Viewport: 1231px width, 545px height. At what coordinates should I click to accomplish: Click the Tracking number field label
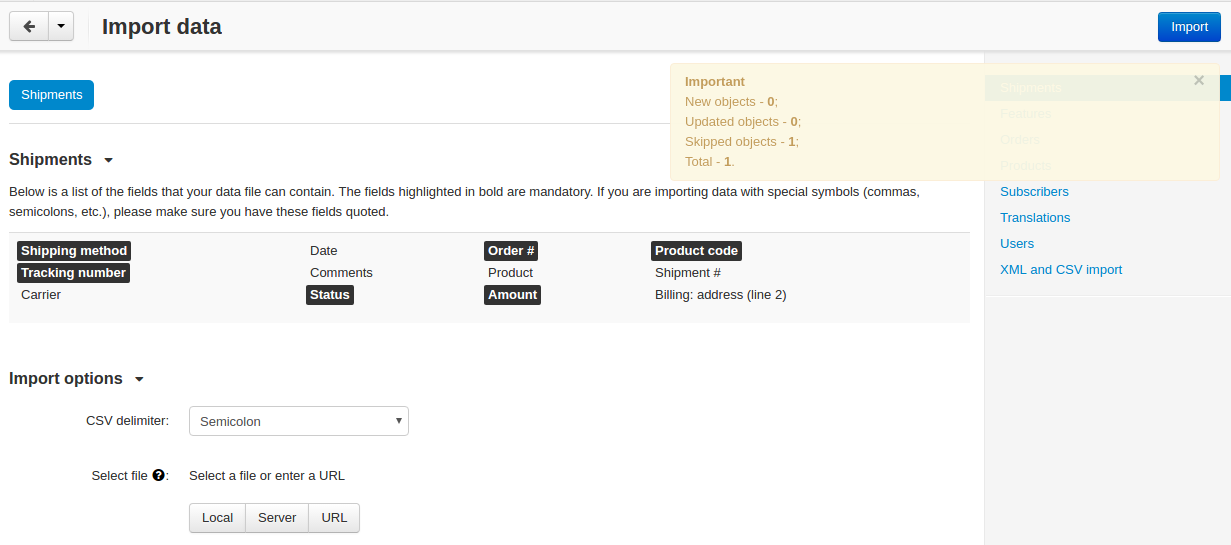tap(73, 273)
